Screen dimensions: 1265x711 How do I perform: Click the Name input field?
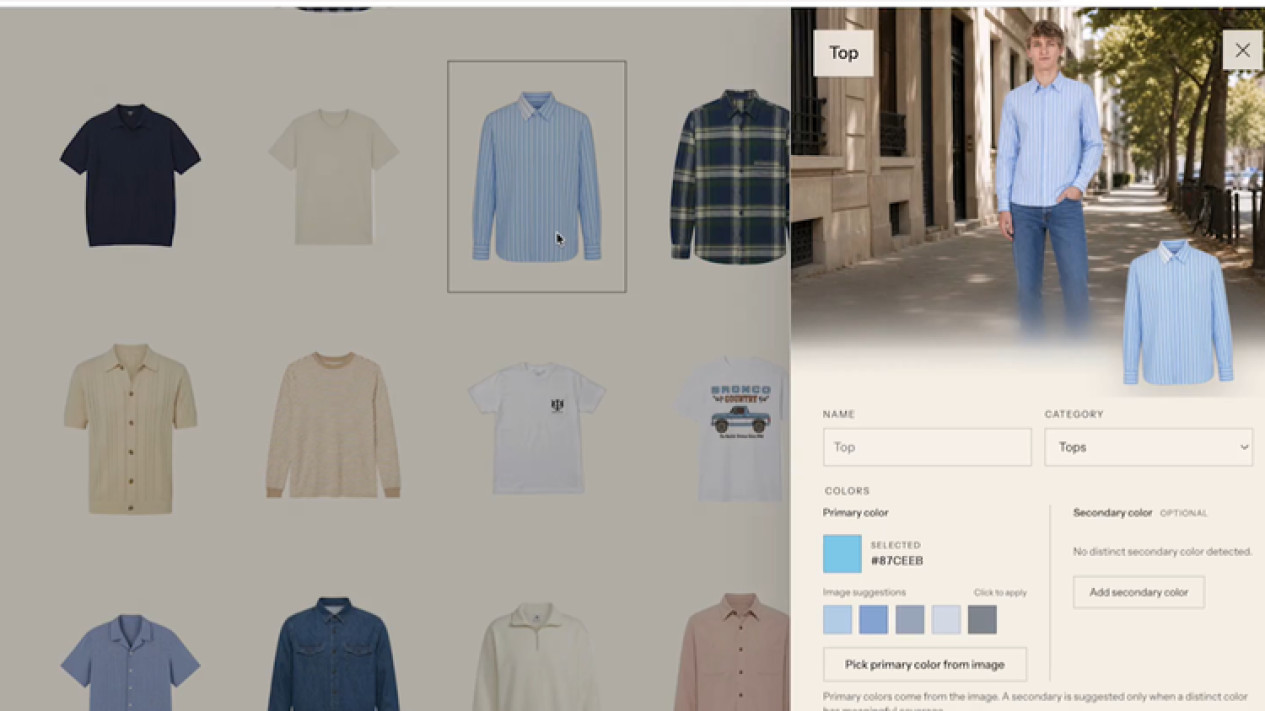tap(927, 447)
